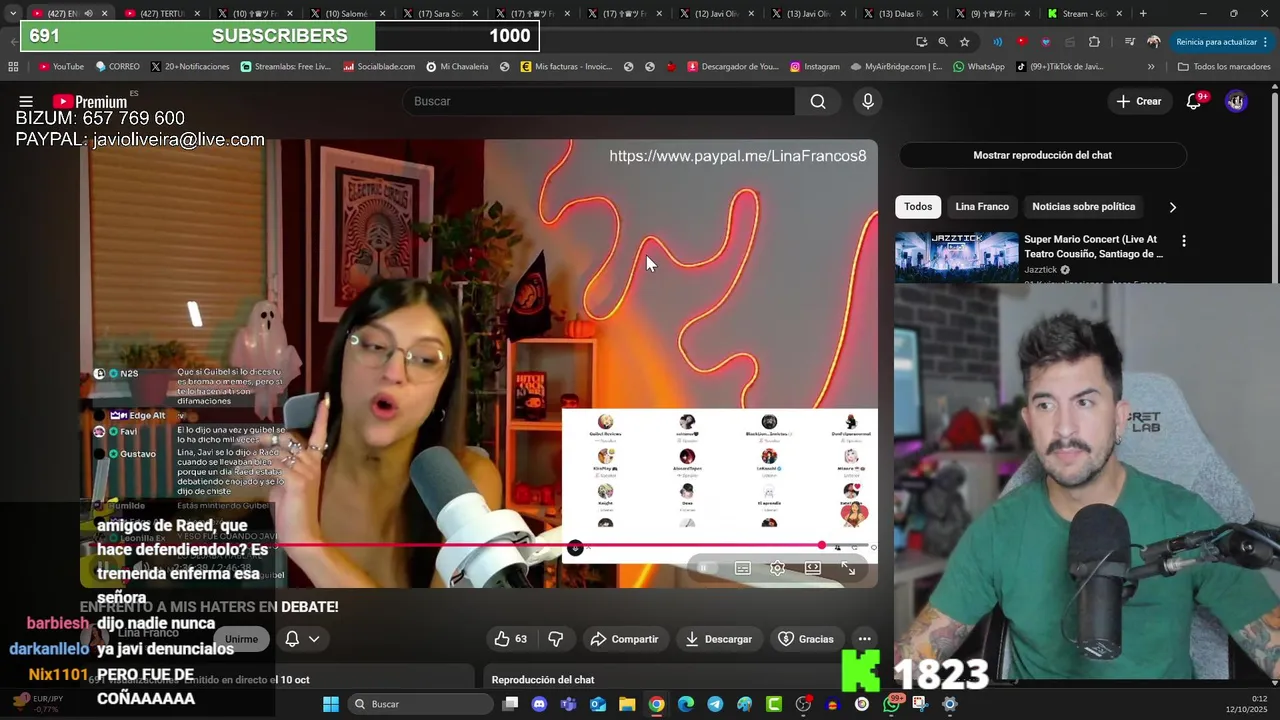This screenshot has height=720, width=1280.
Task: Open Descargador de You... bookmark
Action: (x=733, y=67)
